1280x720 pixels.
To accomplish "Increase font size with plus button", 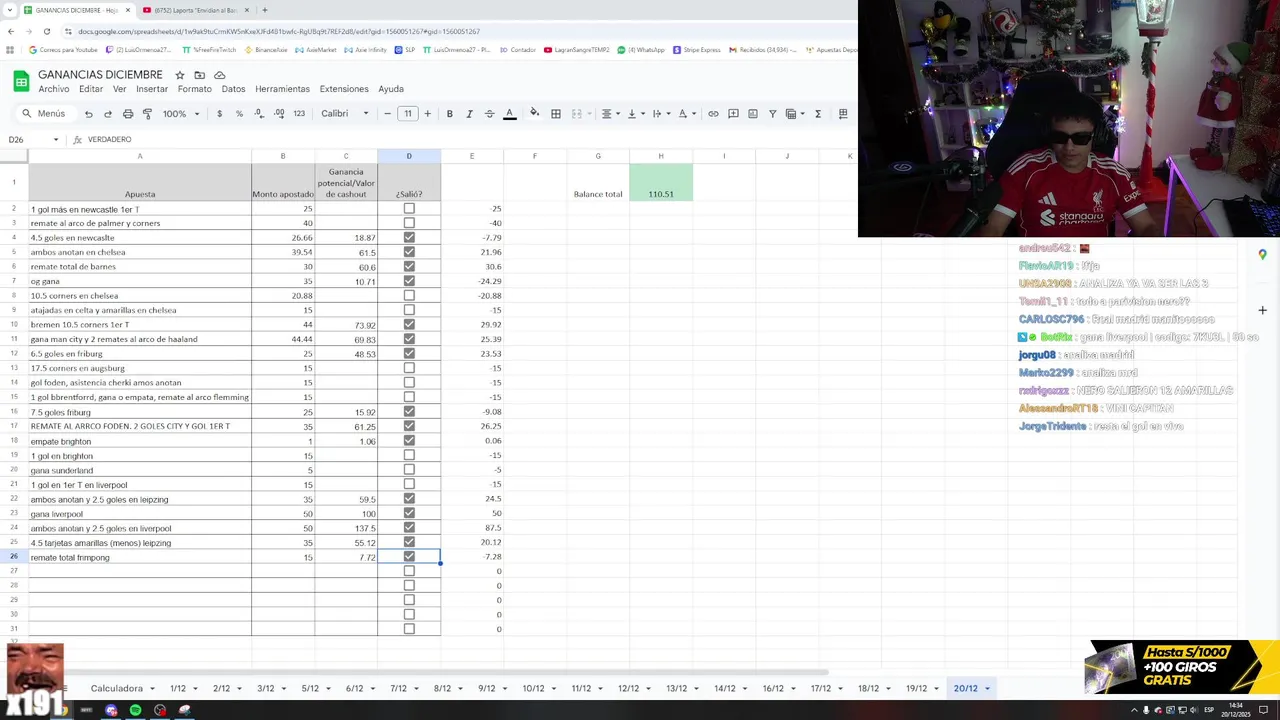I will [x=427, y=114].
